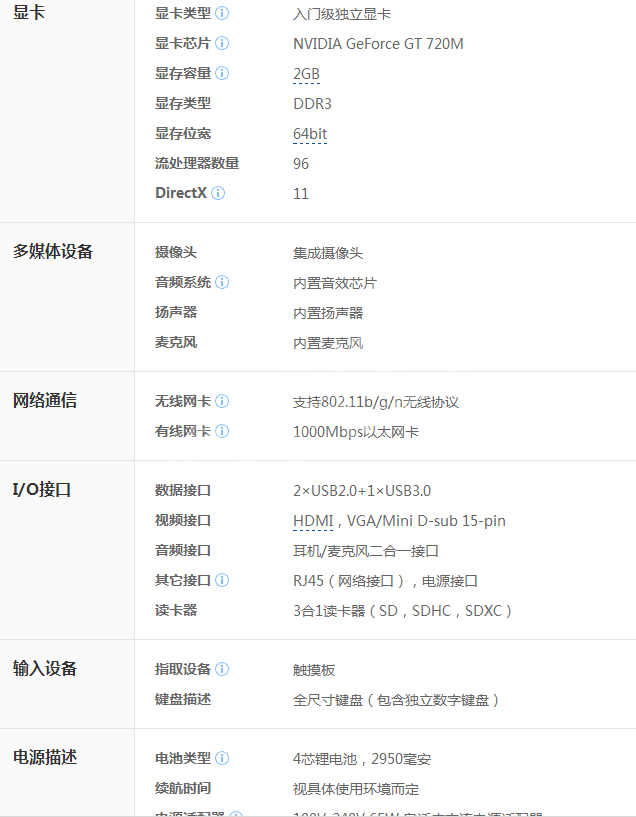Click info icon beside DirectX
Viewport: 636px width, 817px height.
pos(218,193)
